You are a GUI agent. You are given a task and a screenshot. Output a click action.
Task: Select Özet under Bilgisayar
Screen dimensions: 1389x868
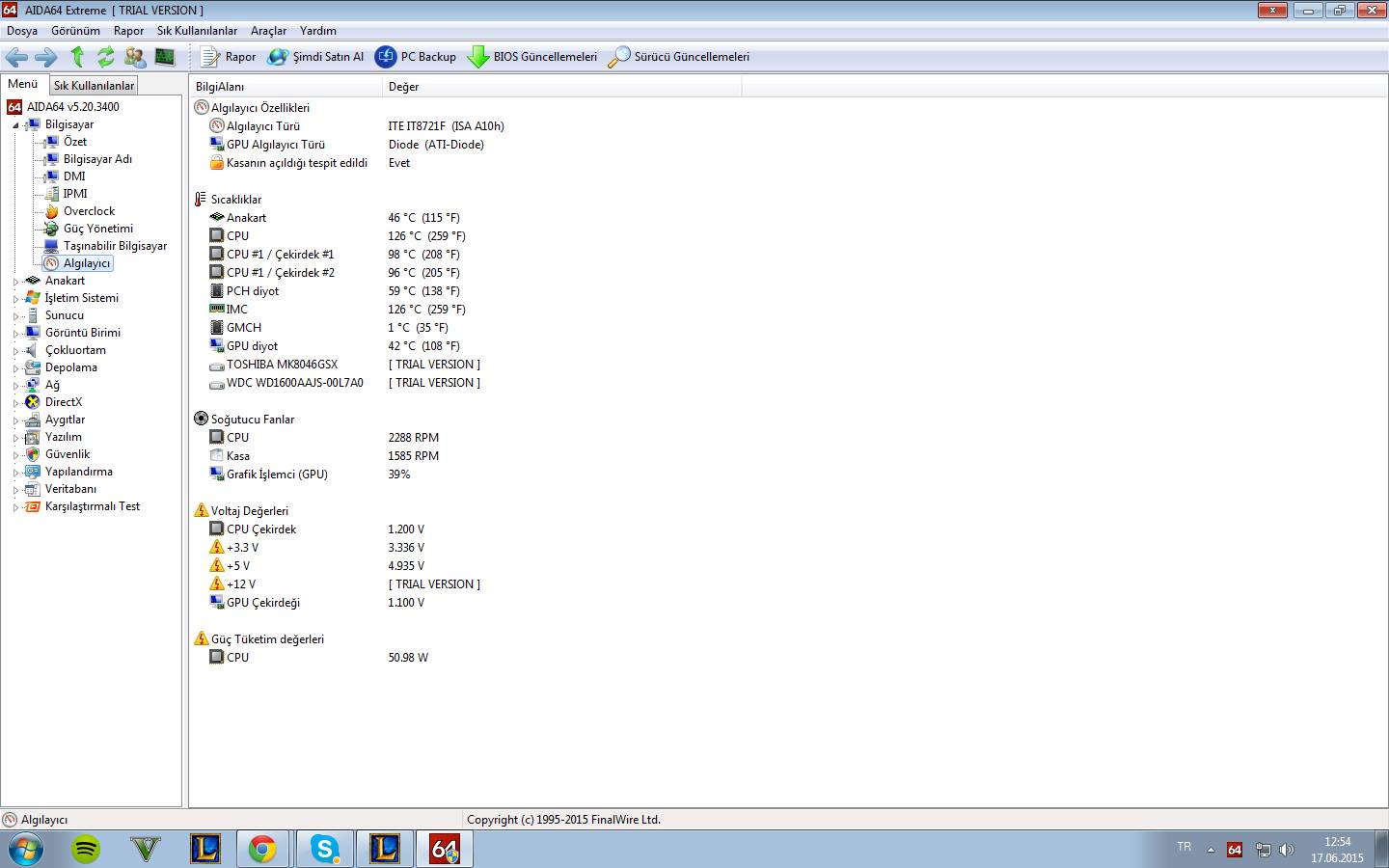(x=75, y=142)
